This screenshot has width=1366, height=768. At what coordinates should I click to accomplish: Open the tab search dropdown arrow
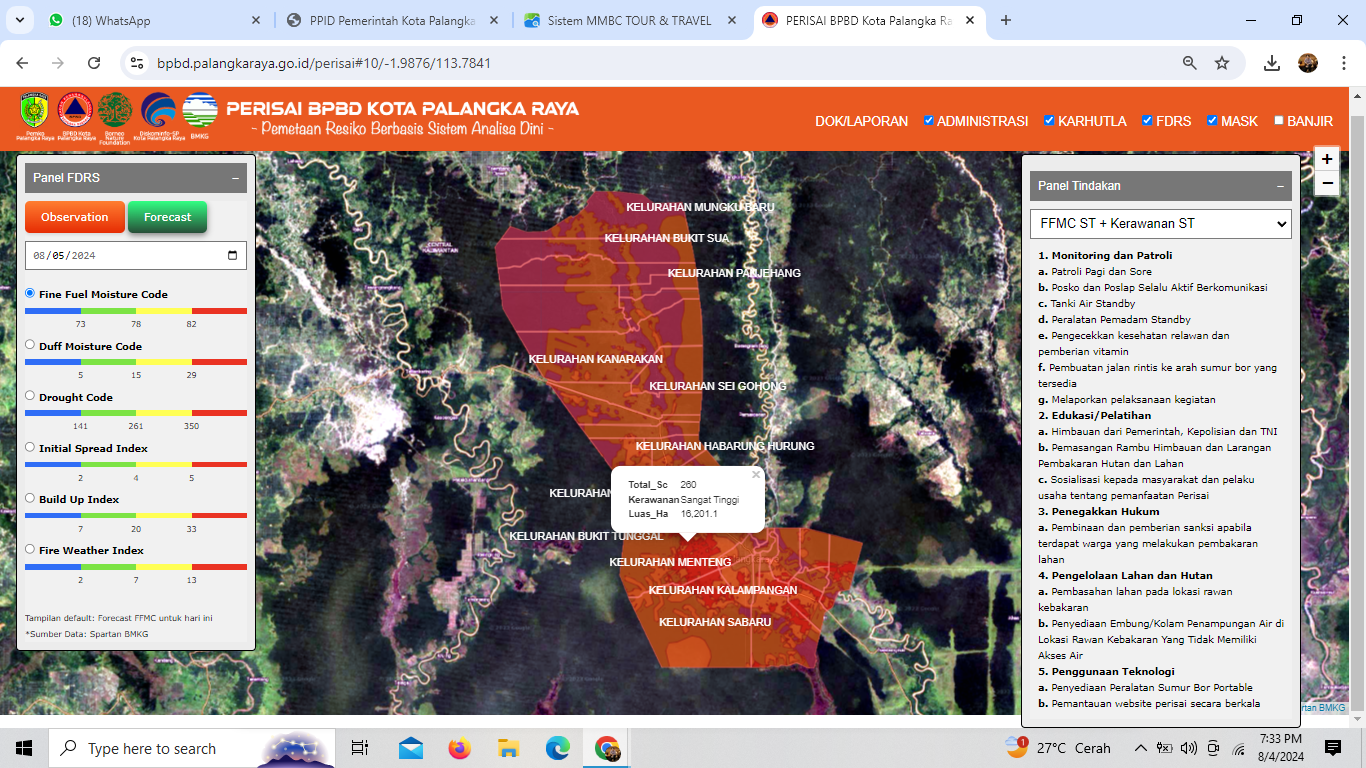click(21, 20)
